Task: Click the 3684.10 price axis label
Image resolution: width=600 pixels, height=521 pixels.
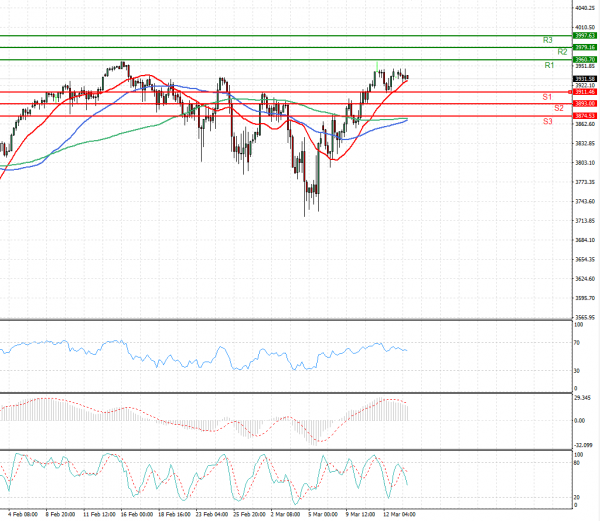Action: click(585, 240)
